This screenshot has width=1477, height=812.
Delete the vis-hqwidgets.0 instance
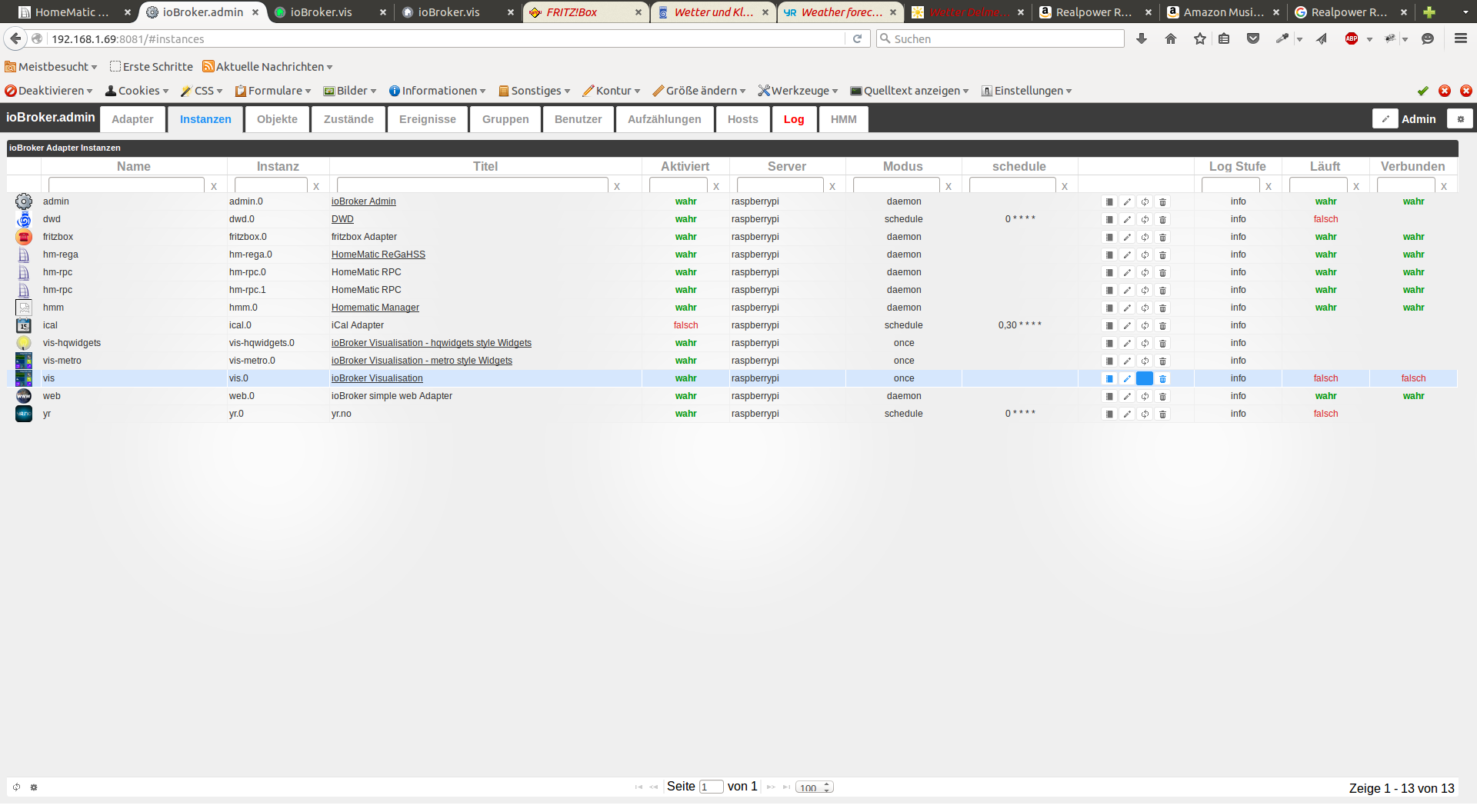tap(1162, 343)
